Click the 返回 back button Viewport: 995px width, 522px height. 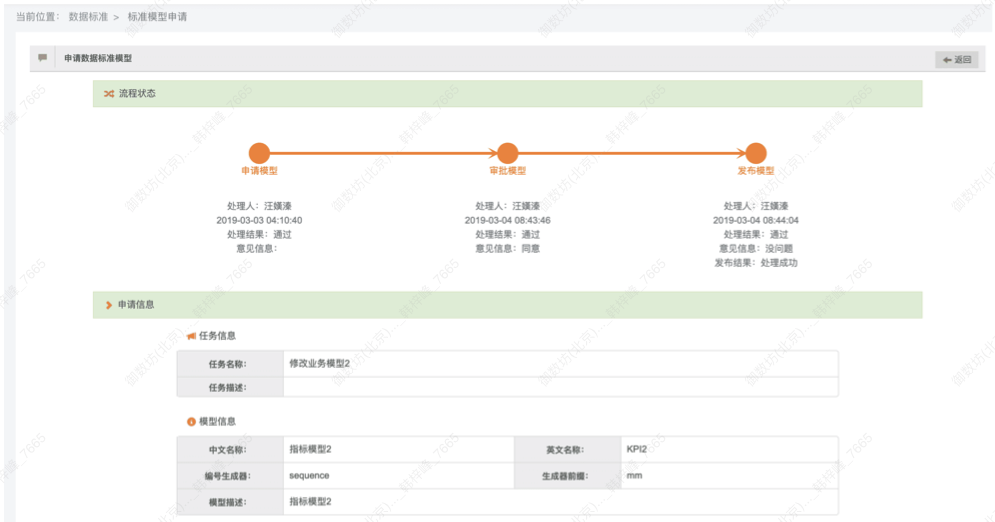coord(956,60)
